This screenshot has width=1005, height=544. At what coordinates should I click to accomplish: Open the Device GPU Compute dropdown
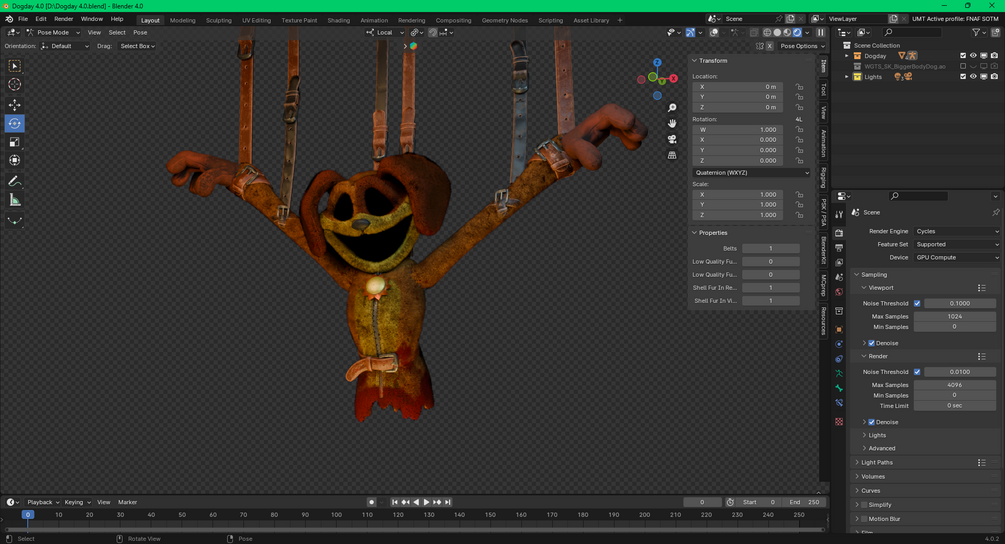coord(957,258)
